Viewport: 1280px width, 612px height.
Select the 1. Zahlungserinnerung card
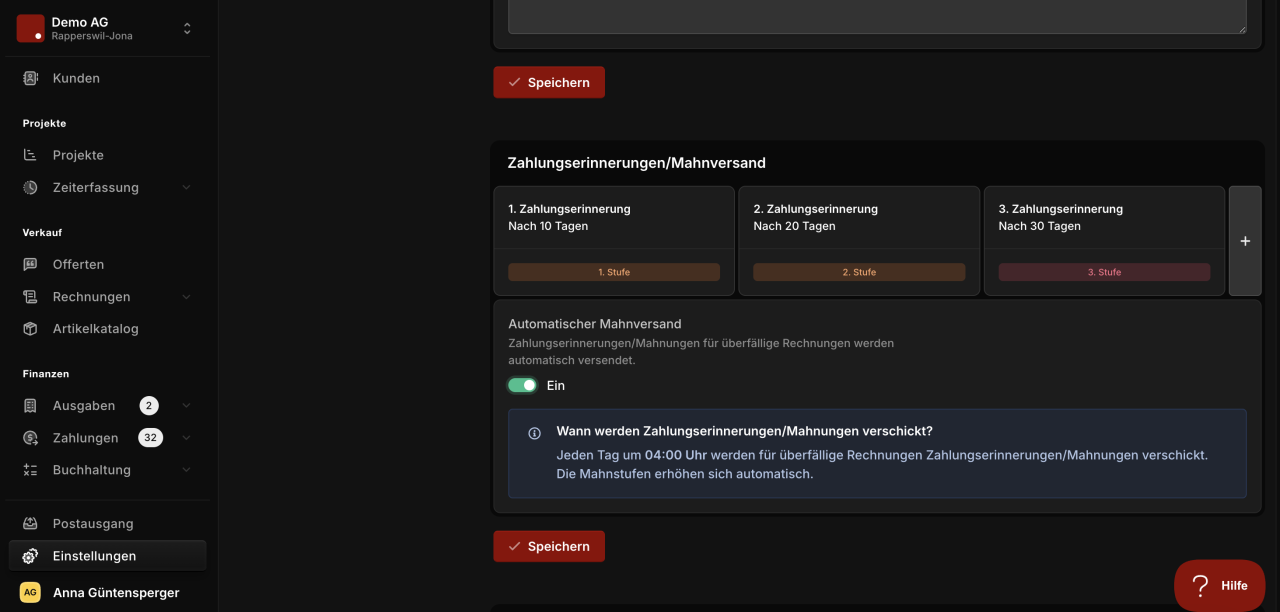tap(614, 241)
